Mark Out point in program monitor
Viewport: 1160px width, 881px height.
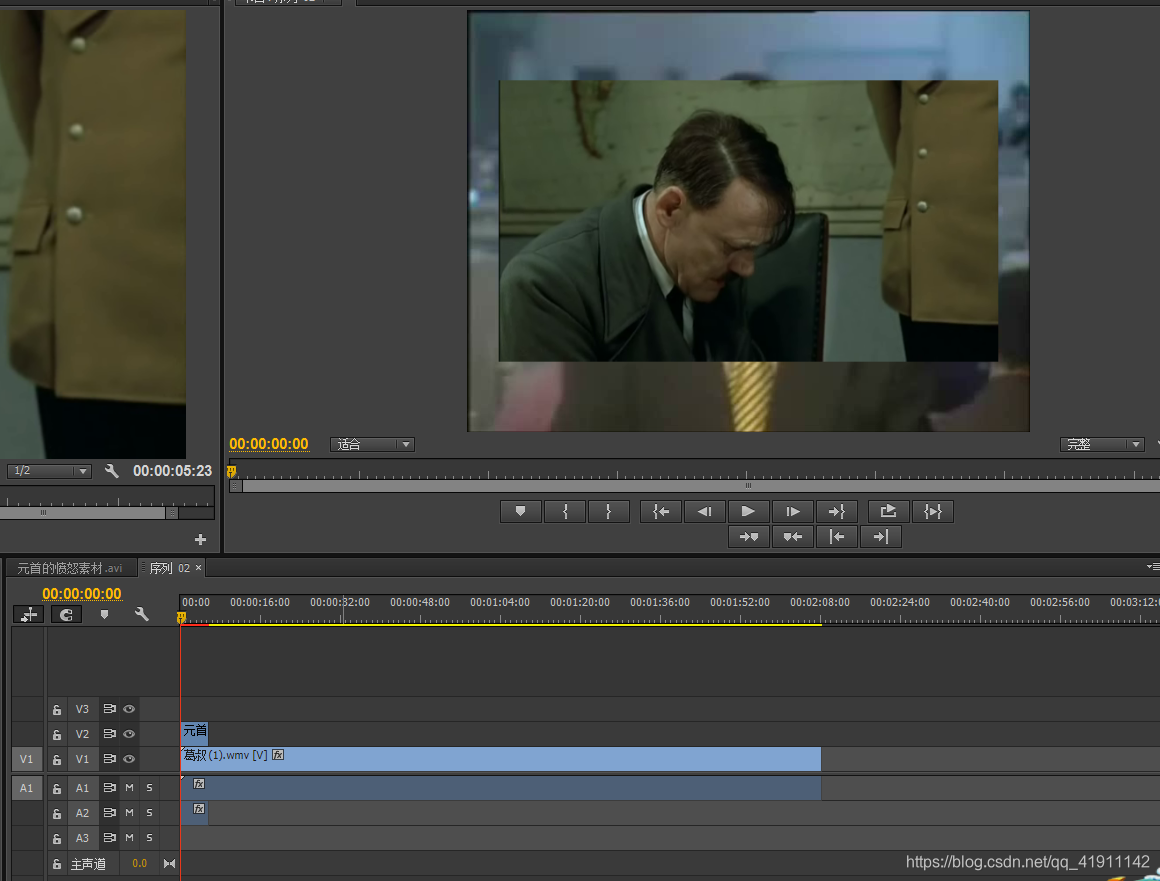[x=609, y=511]
